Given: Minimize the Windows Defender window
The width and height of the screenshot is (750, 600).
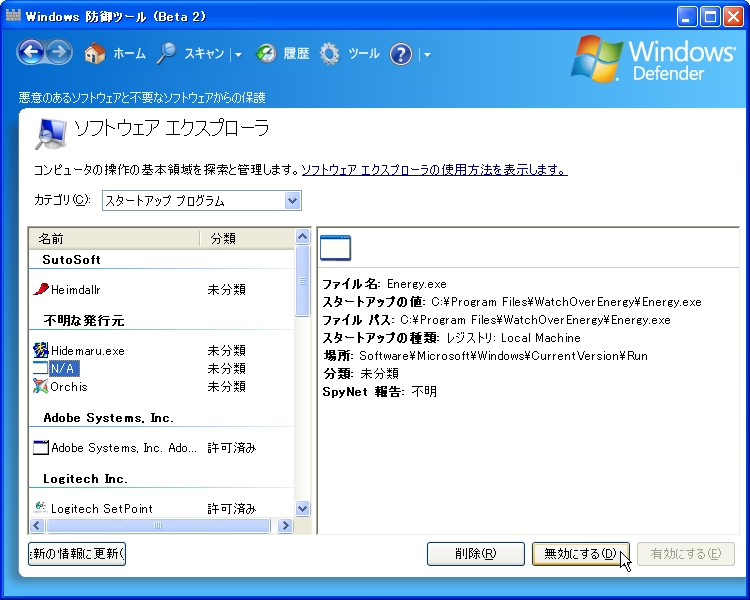Looking at the screenshot, I should pos(687,17).
